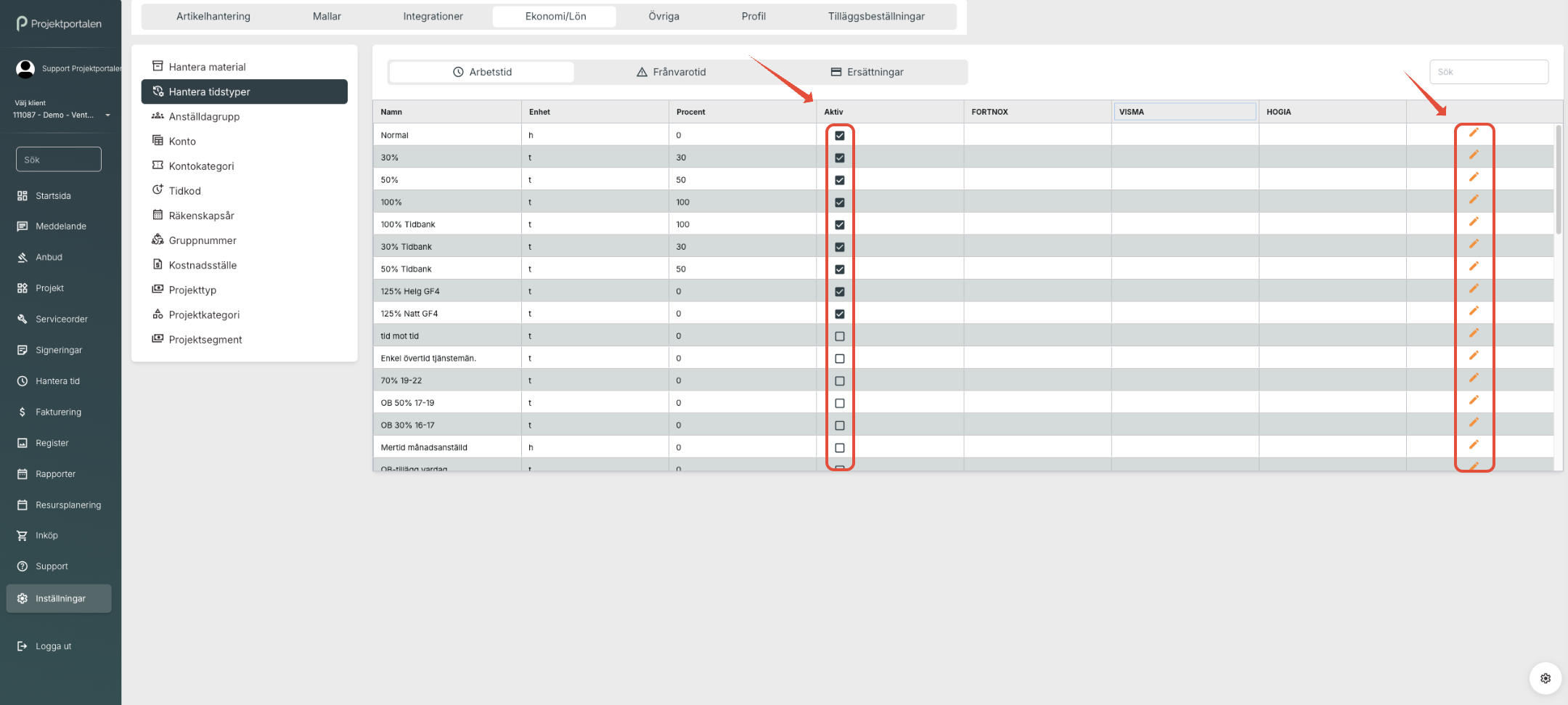This screenshot has height=705, width=1568.
Task: Switch to the Integrationer tab
Action: [x=433, y=16]
